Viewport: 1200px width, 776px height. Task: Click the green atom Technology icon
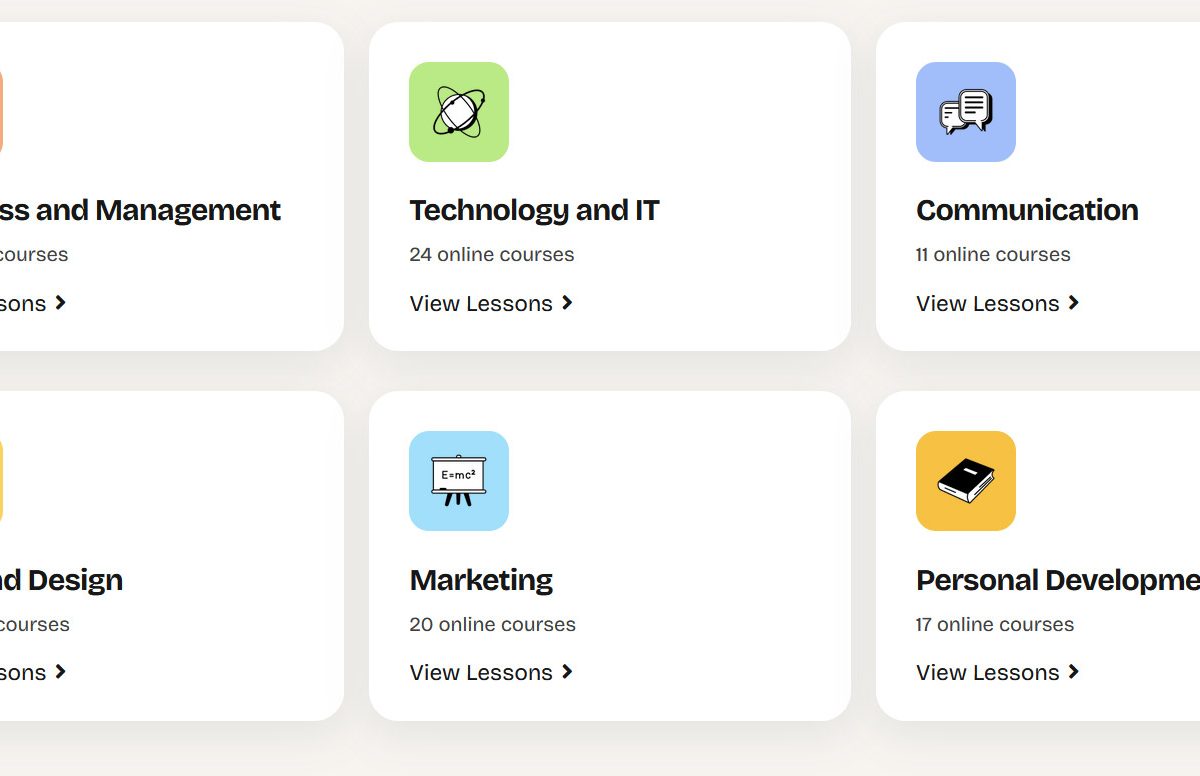click(459, 112)
